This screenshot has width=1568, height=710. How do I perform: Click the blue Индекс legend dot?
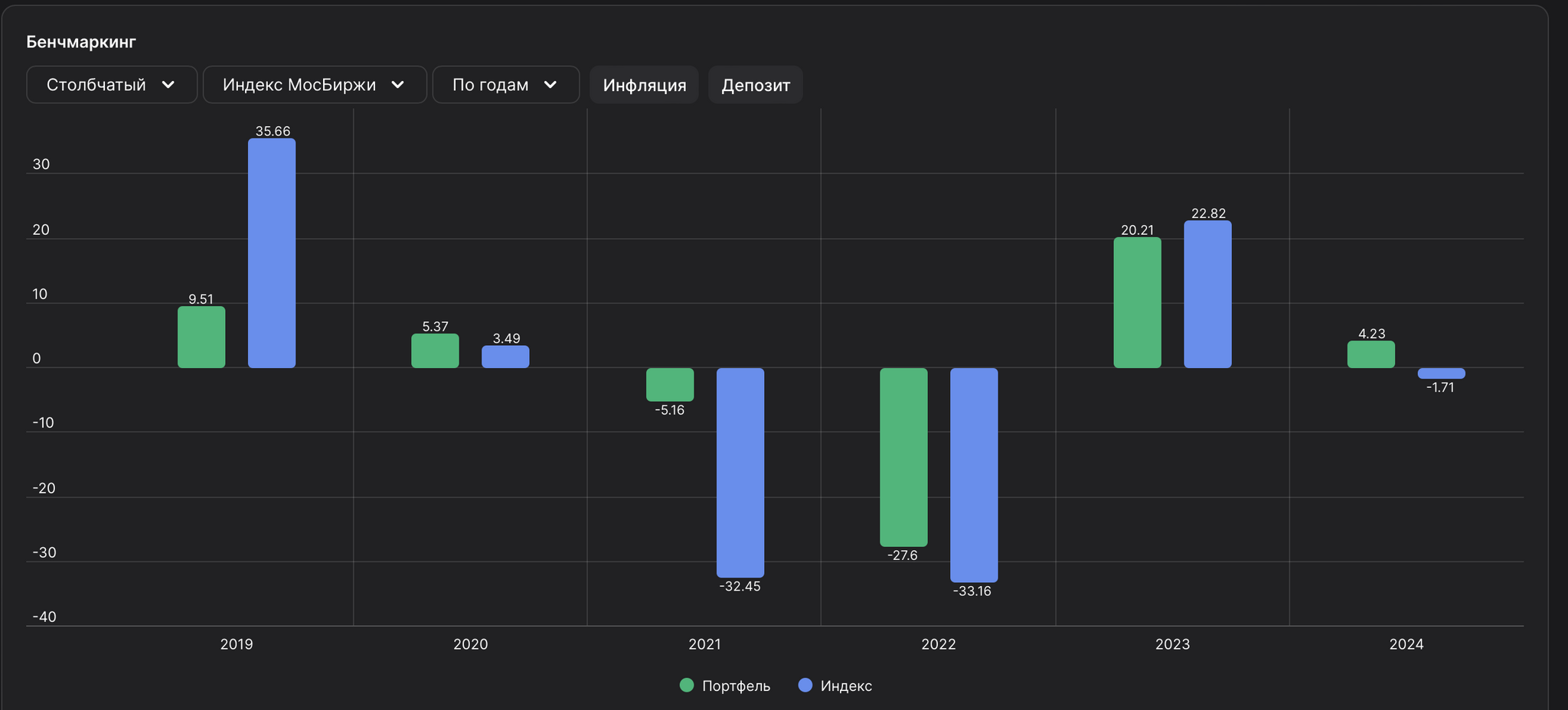click(805, 686)
